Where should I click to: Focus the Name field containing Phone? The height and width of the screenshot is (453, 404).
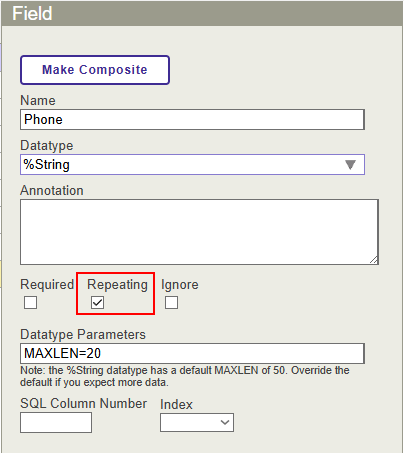pyautogui.click(x=192, y=119)
